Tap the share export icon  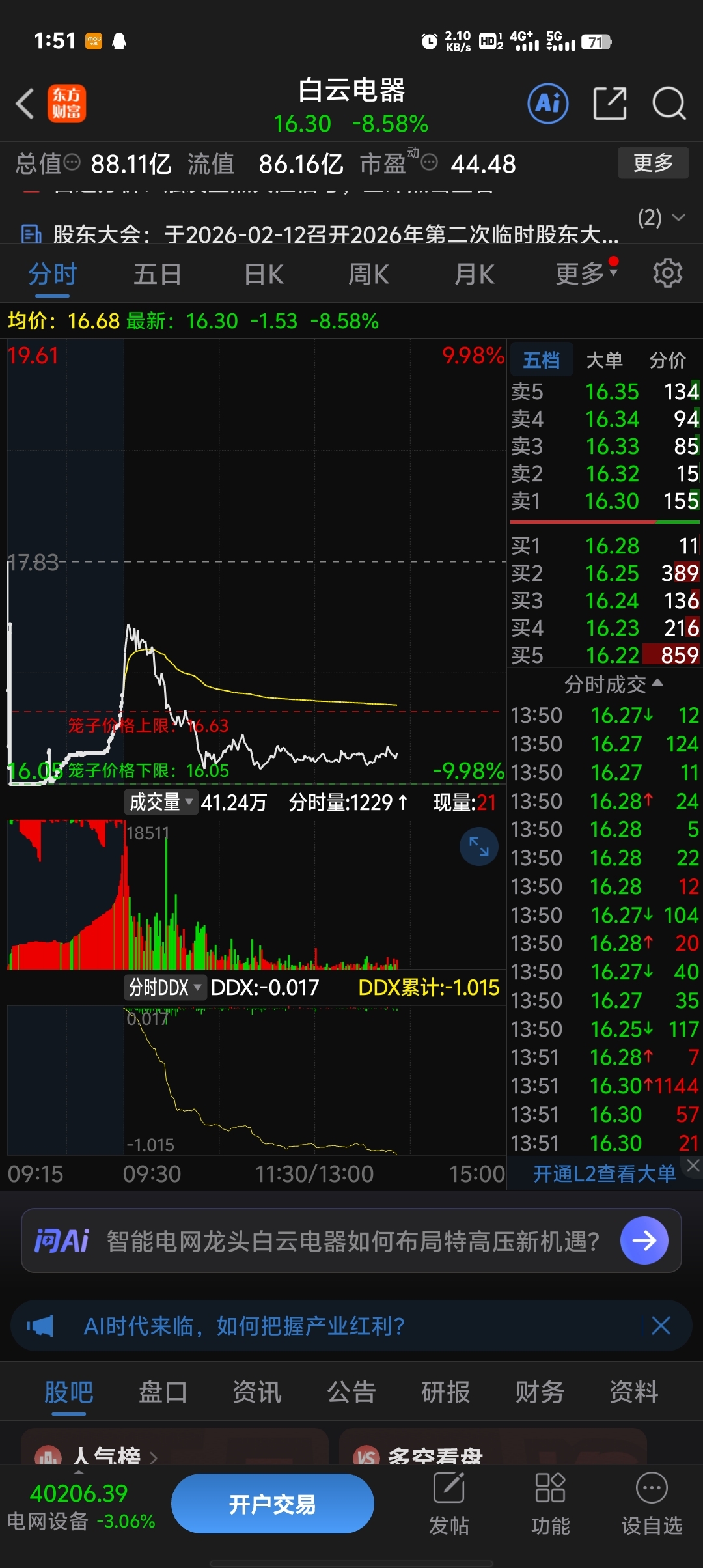coord(610,104)
